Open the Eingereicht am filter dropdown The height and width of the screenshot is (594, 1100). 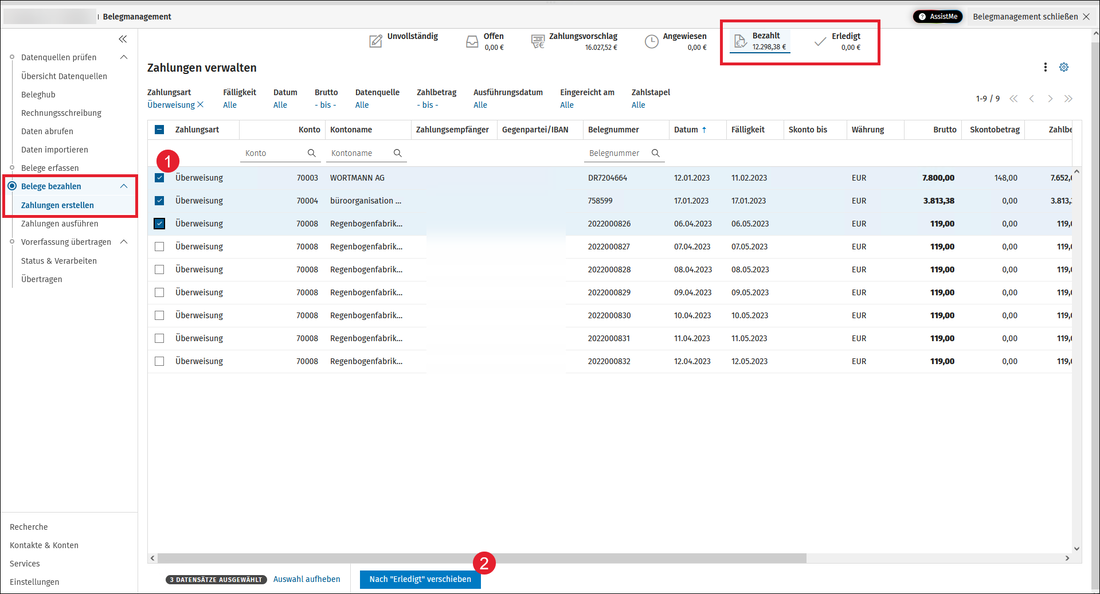click(x=567, y=105)
